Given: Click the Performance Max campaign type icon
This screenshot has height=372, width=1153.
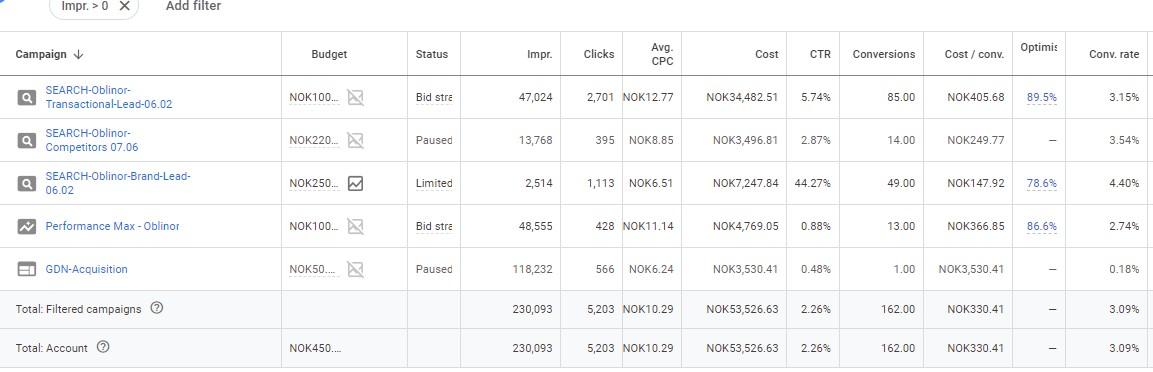Looking at the screenshot, I should point(26,226).
